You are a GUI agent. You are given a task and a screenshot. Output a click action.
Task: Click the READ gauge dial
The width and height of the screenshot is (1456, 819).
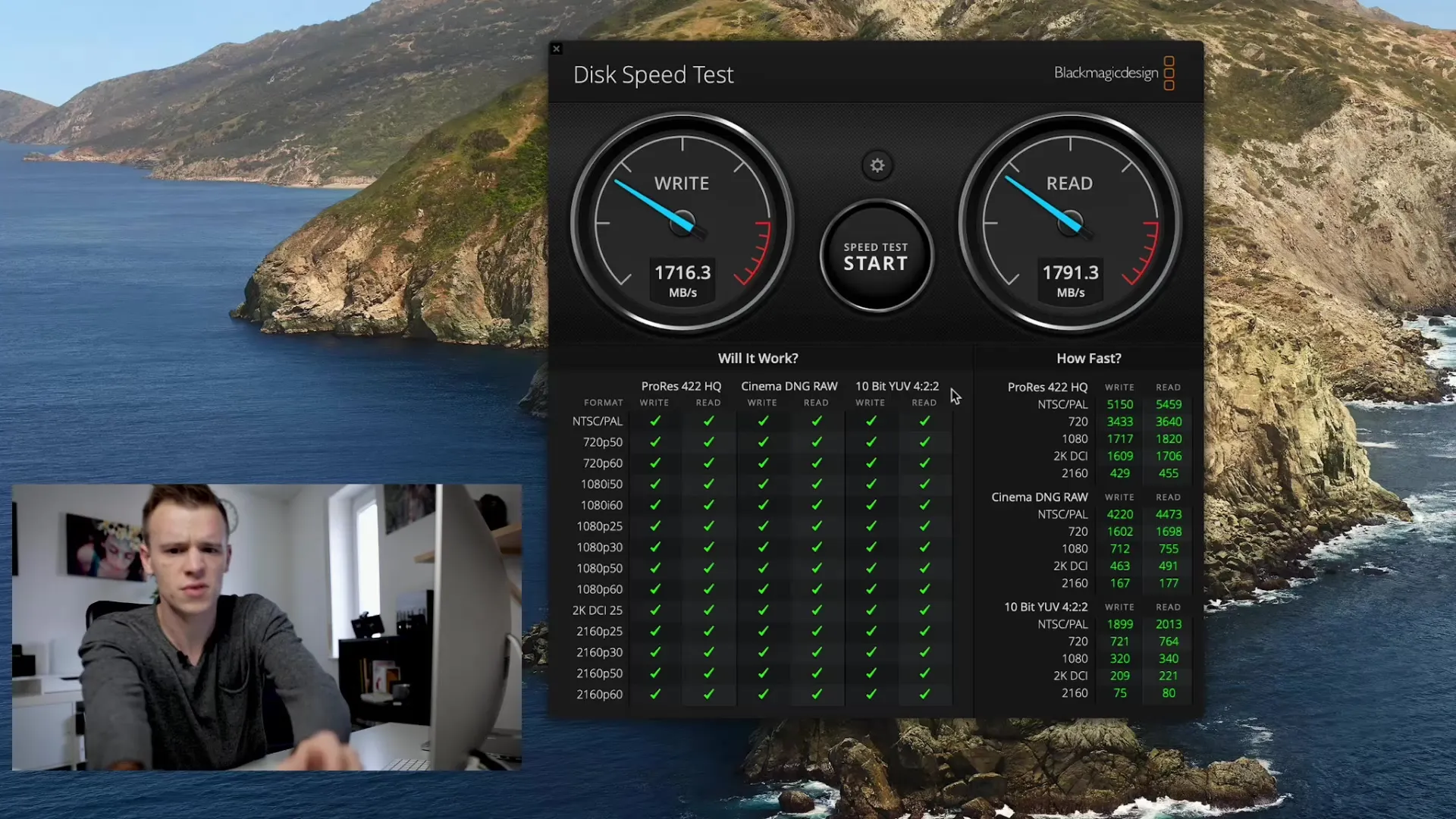(1070, 222)
